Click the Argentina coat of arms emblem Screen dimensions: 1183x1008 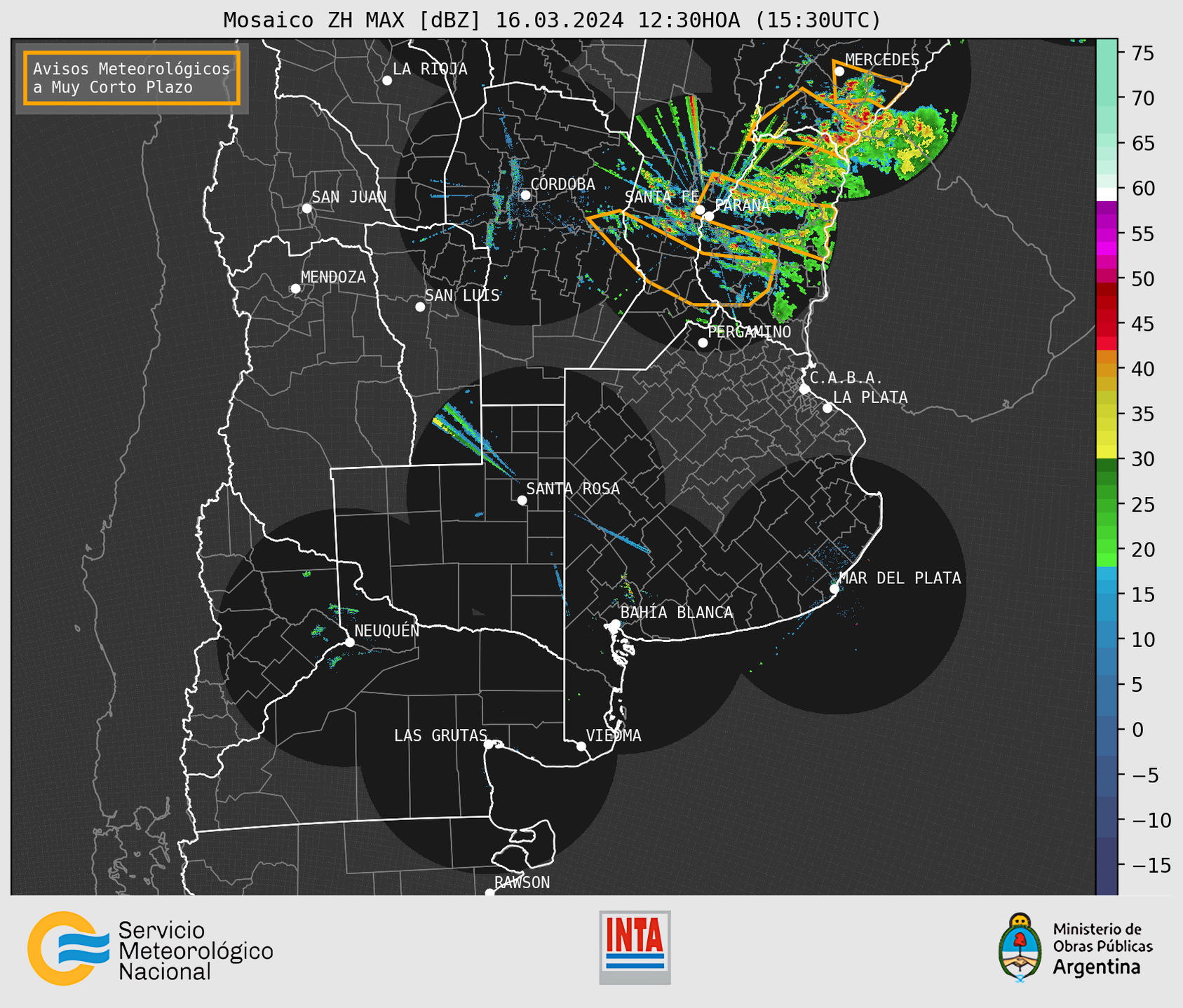1020,948
